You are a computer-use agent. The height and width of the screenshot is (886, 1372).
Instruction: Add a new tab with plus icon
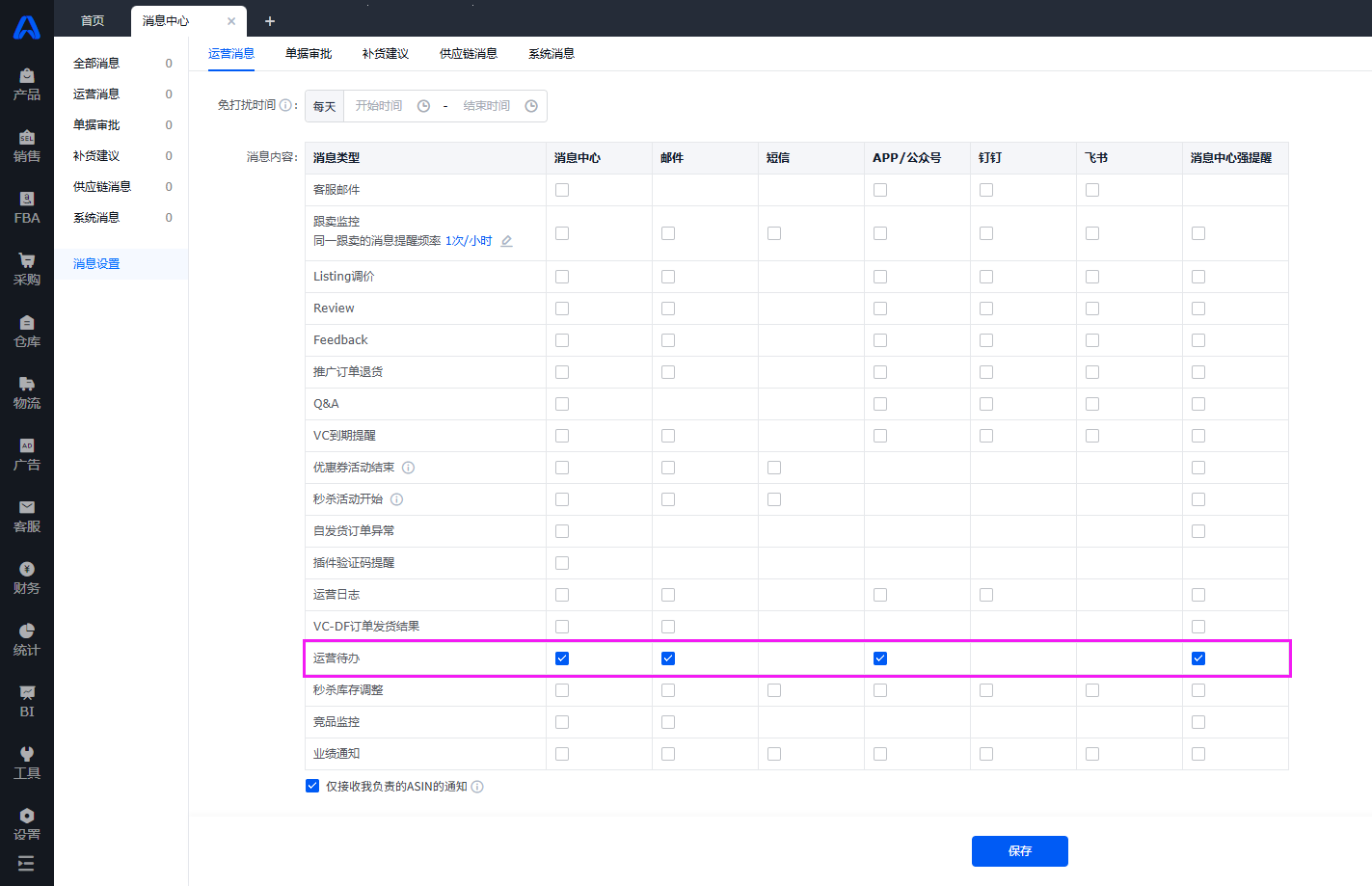[x=270, y=21]
